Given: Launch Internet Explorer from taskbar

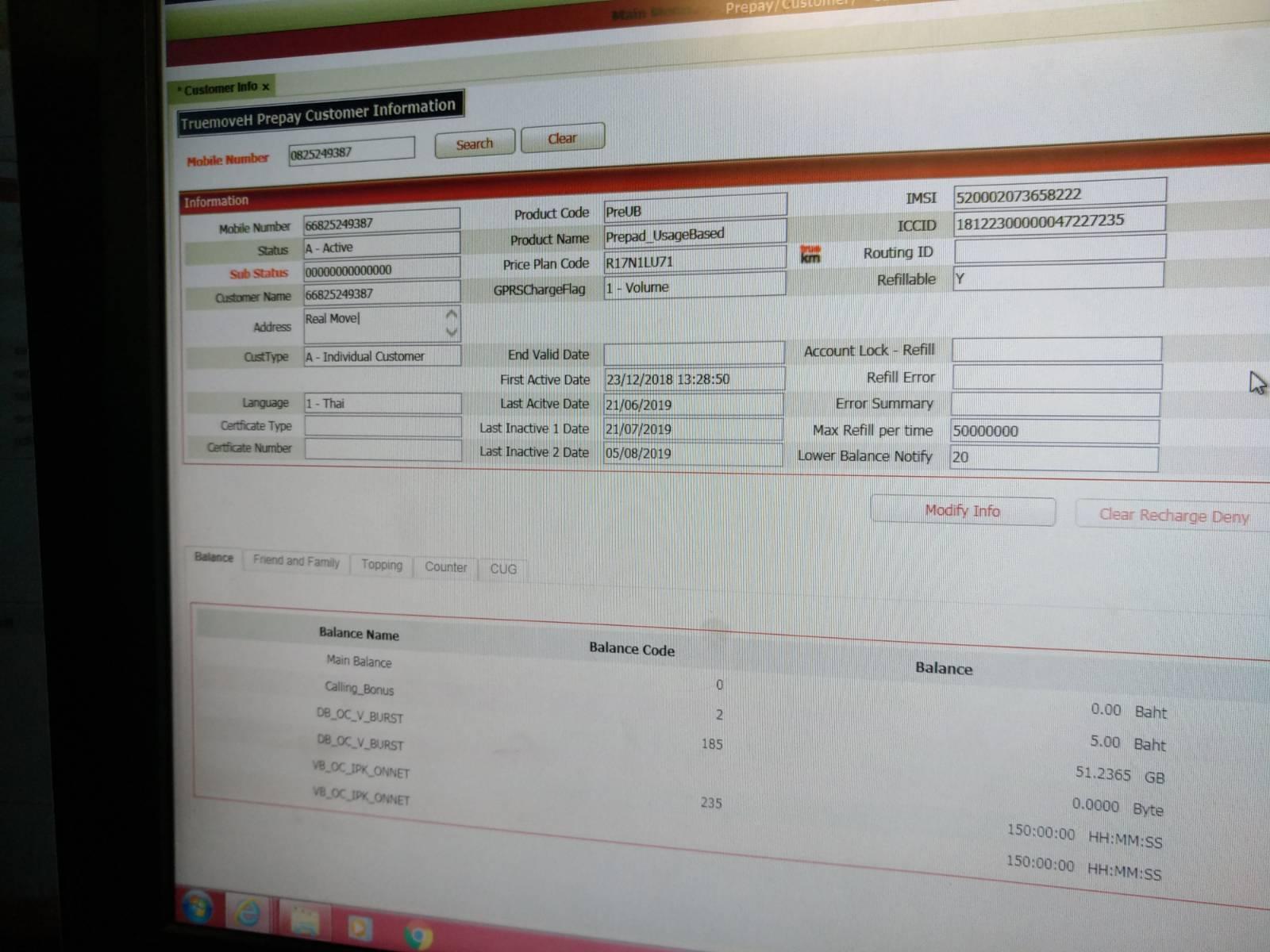Looking at the screenshot, I should (248, 914).
